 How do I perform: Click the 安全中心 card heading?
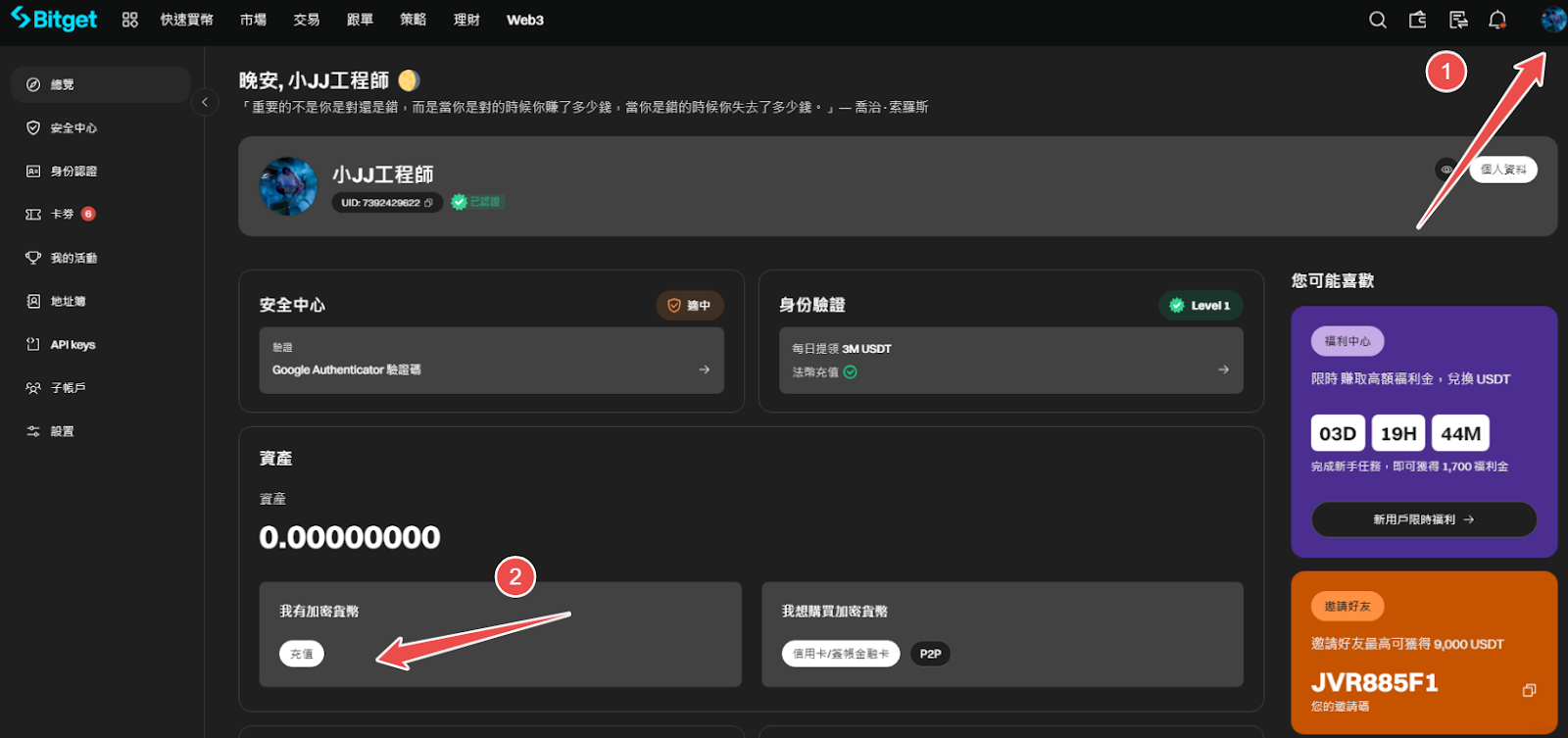[x=292, y=306]
